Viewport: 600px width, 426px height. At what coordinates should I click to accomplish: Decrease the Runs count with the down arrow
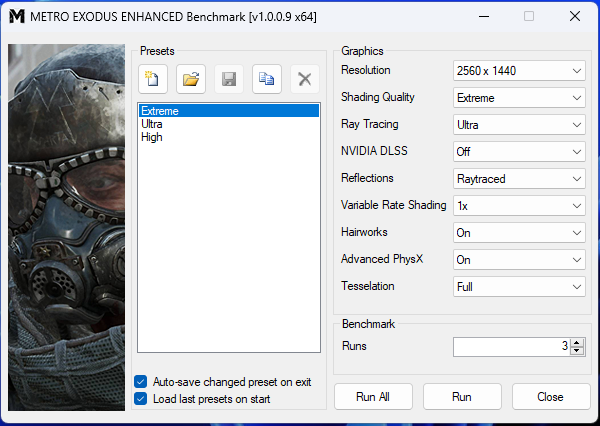point(577,351)
